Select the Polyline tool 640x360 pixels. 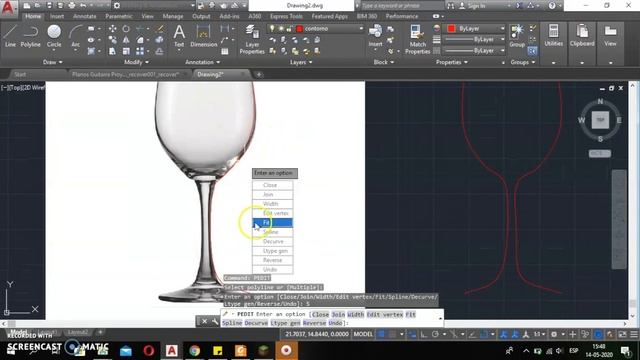31,36
